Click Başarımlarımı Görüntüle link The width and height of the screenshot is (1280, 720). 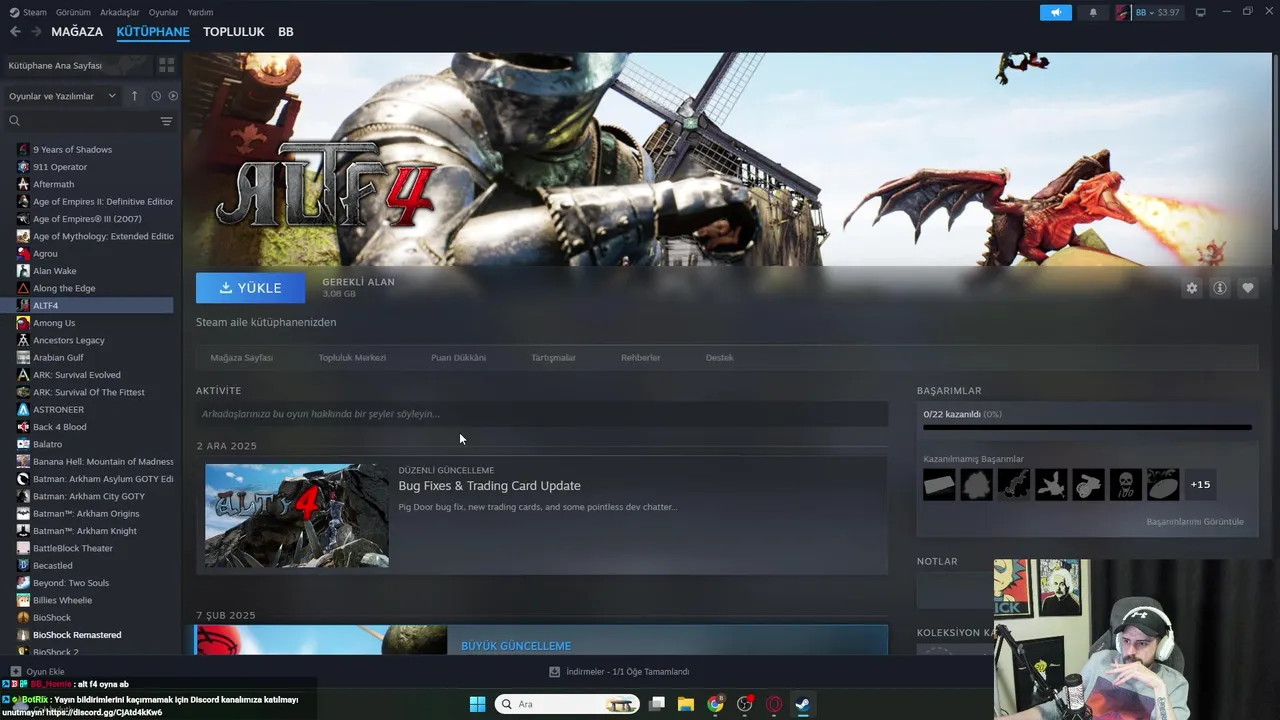point(1195,522)
